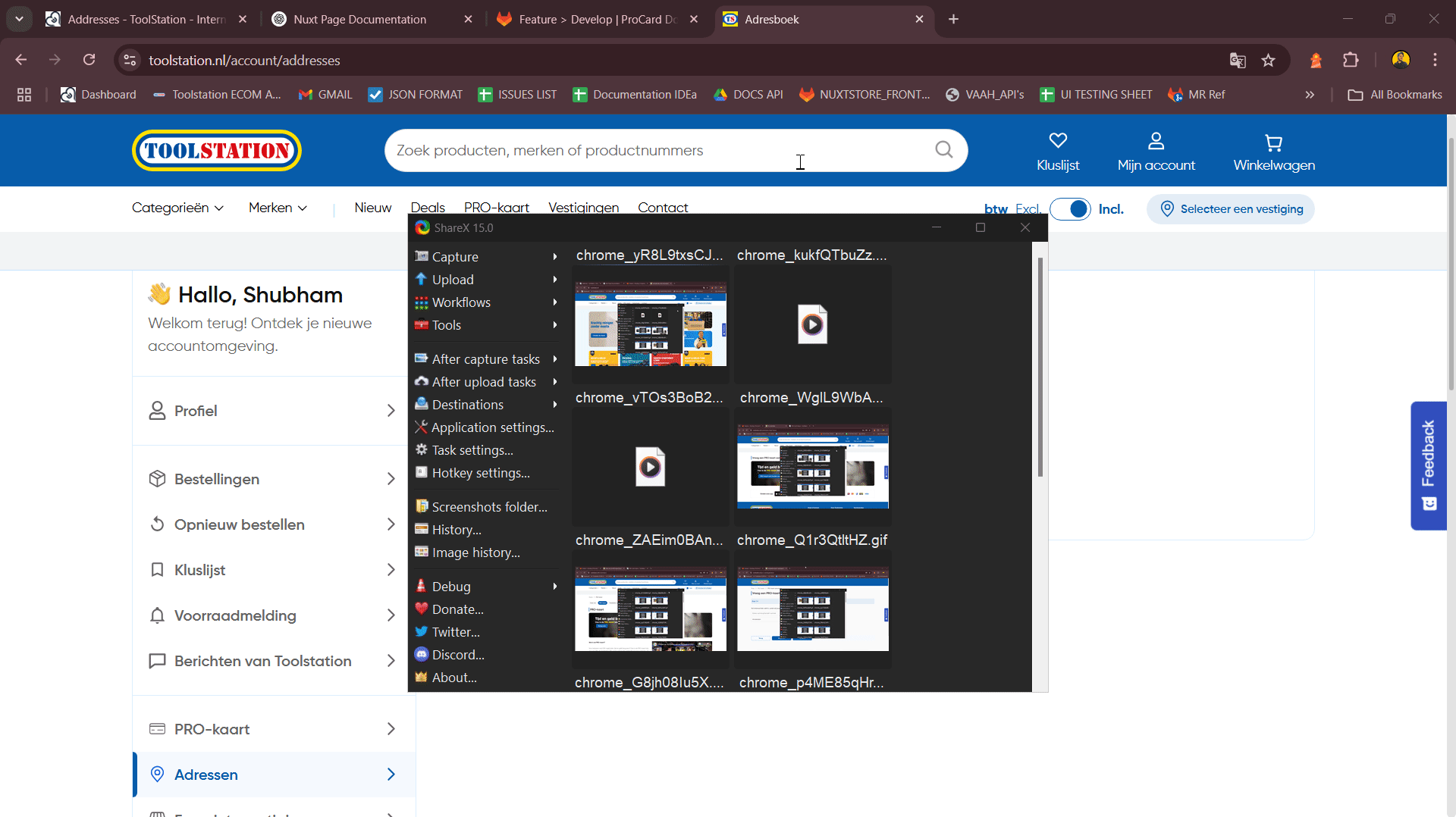Screen dimensions: 1456x817
Task: Click the ShareX history list scrollbar
Action: [x=1040, y=368]
